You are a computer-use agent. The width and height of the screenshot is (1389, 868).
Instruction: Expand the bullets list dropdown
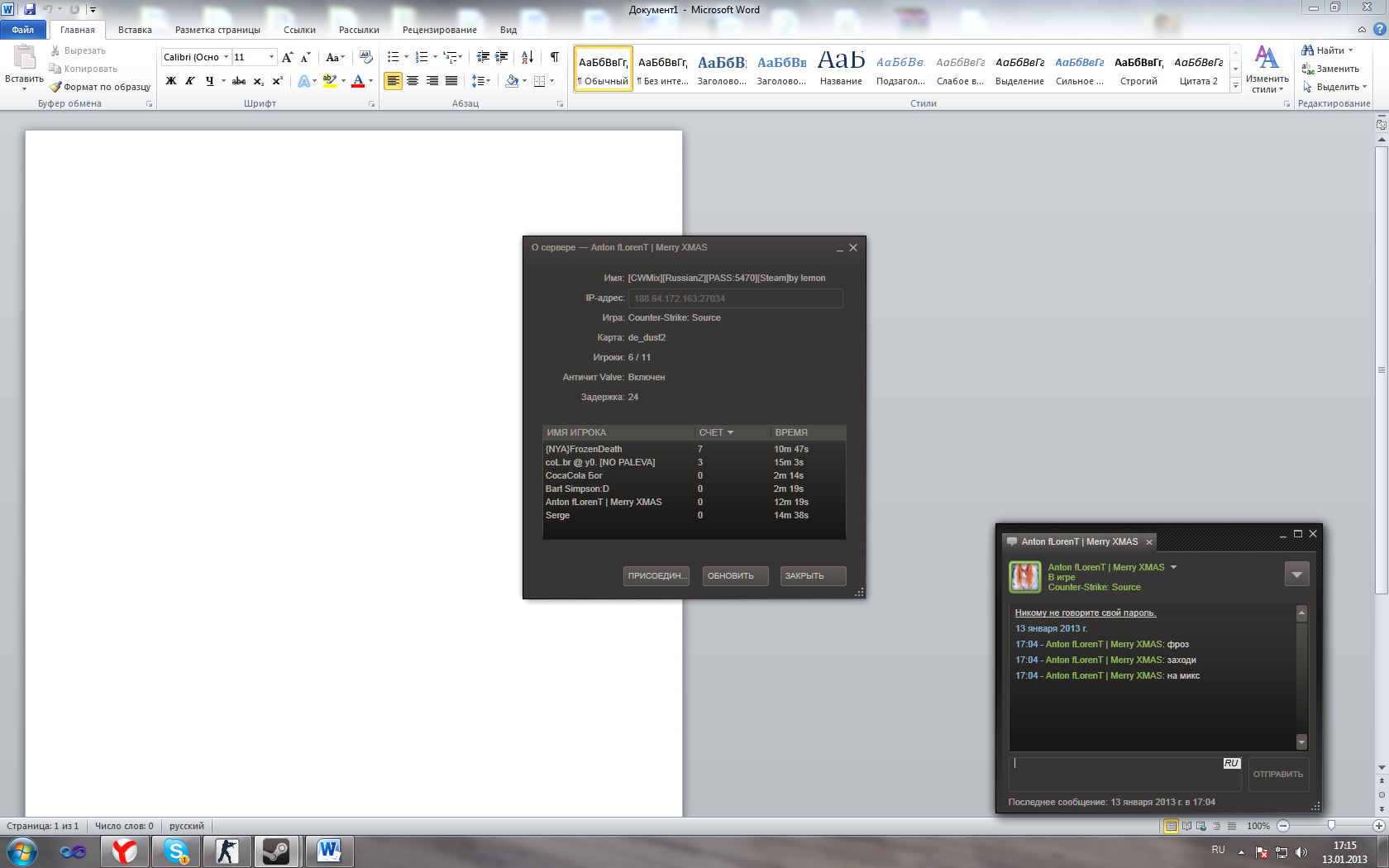[x=406, y=57]
